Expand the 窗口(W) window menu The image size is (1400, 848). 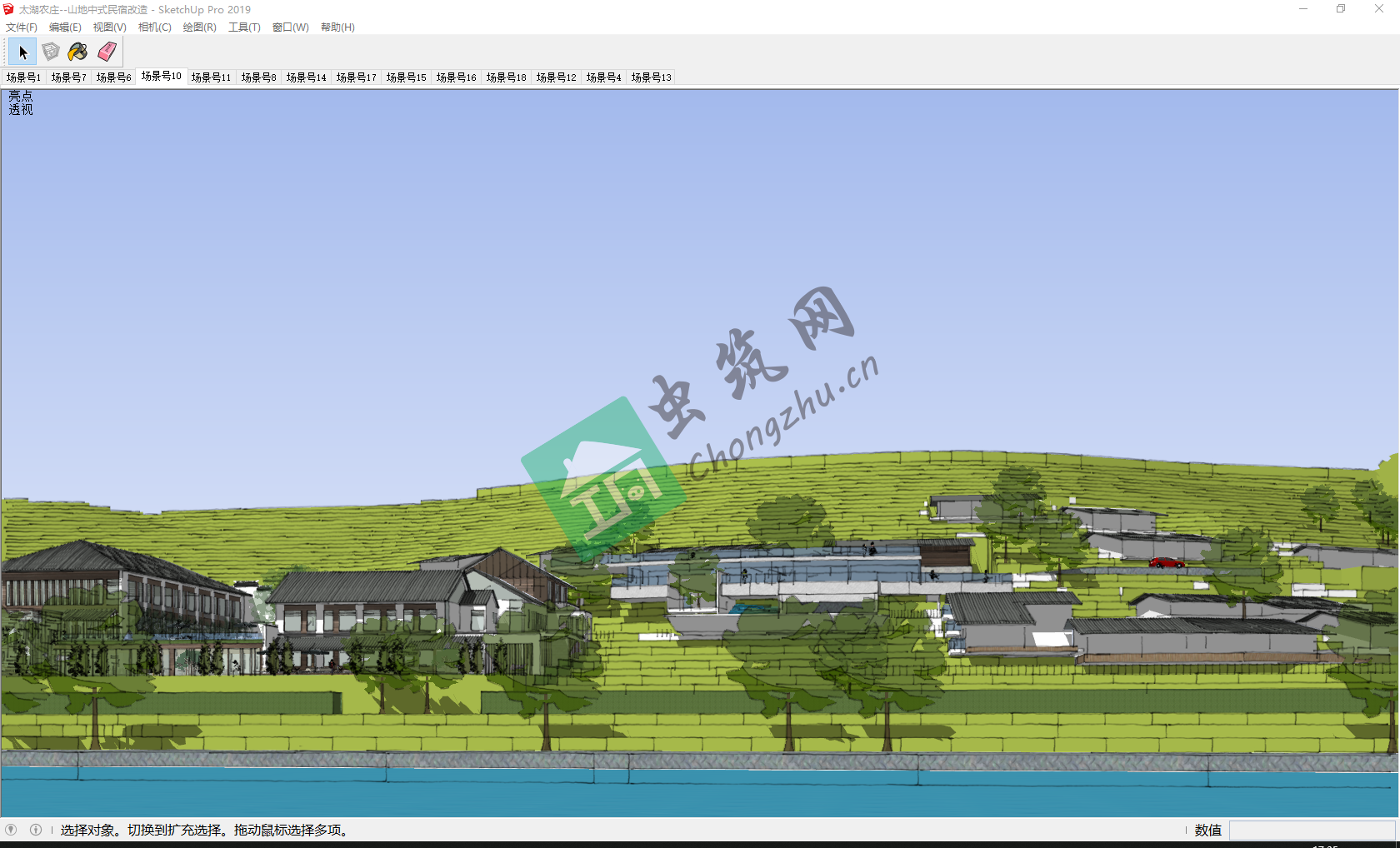click(290, 27)
